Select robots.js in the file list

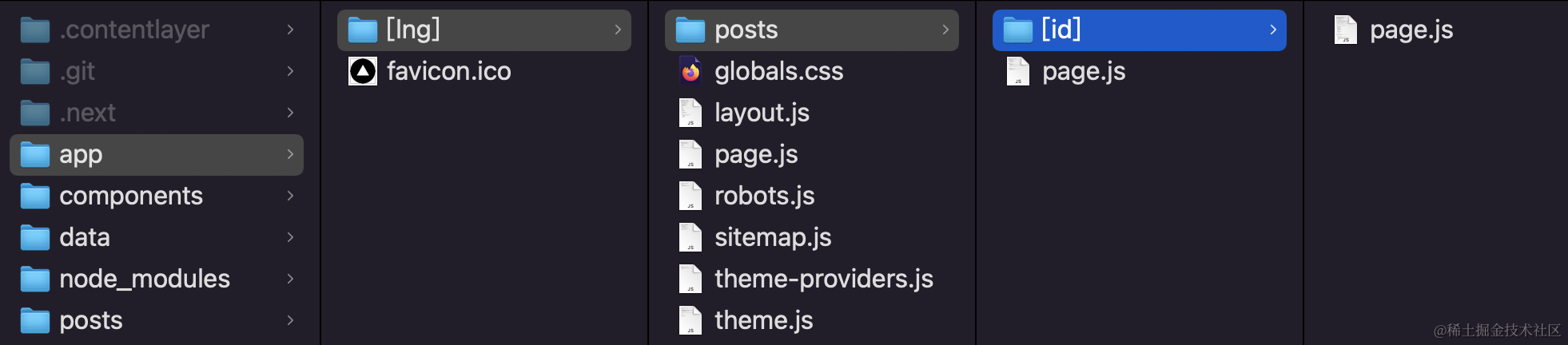(x=764, y=196)
